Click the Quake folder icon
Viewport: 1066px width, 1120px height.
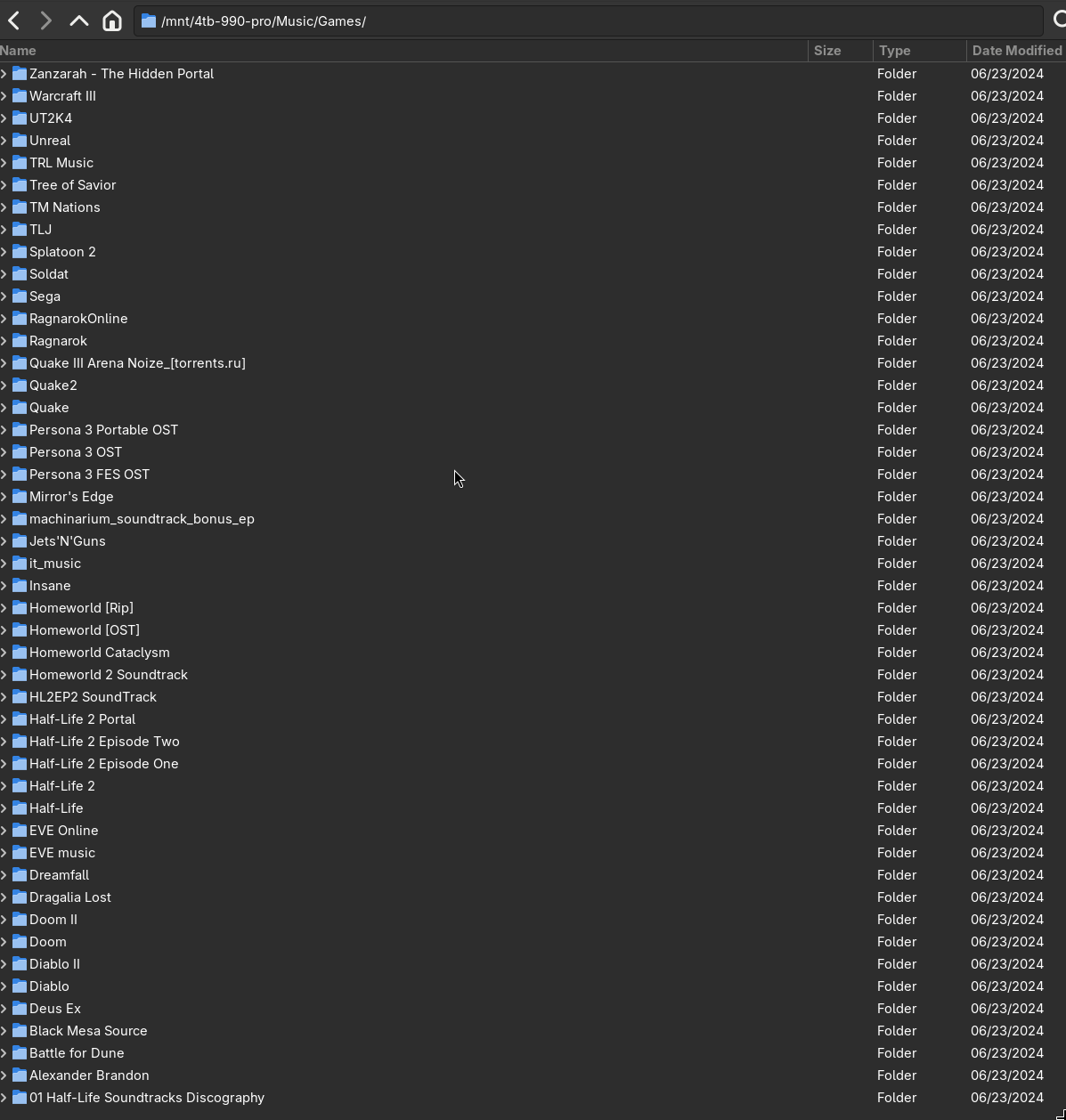coord(19,408)
